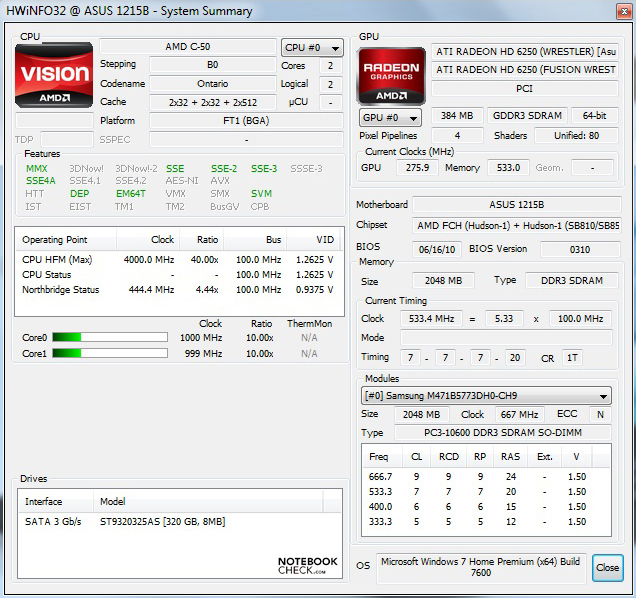The width and height of the screenshot is (636, 598).
Task: Click the BIOS Version 0310 field
Action: 580,250
